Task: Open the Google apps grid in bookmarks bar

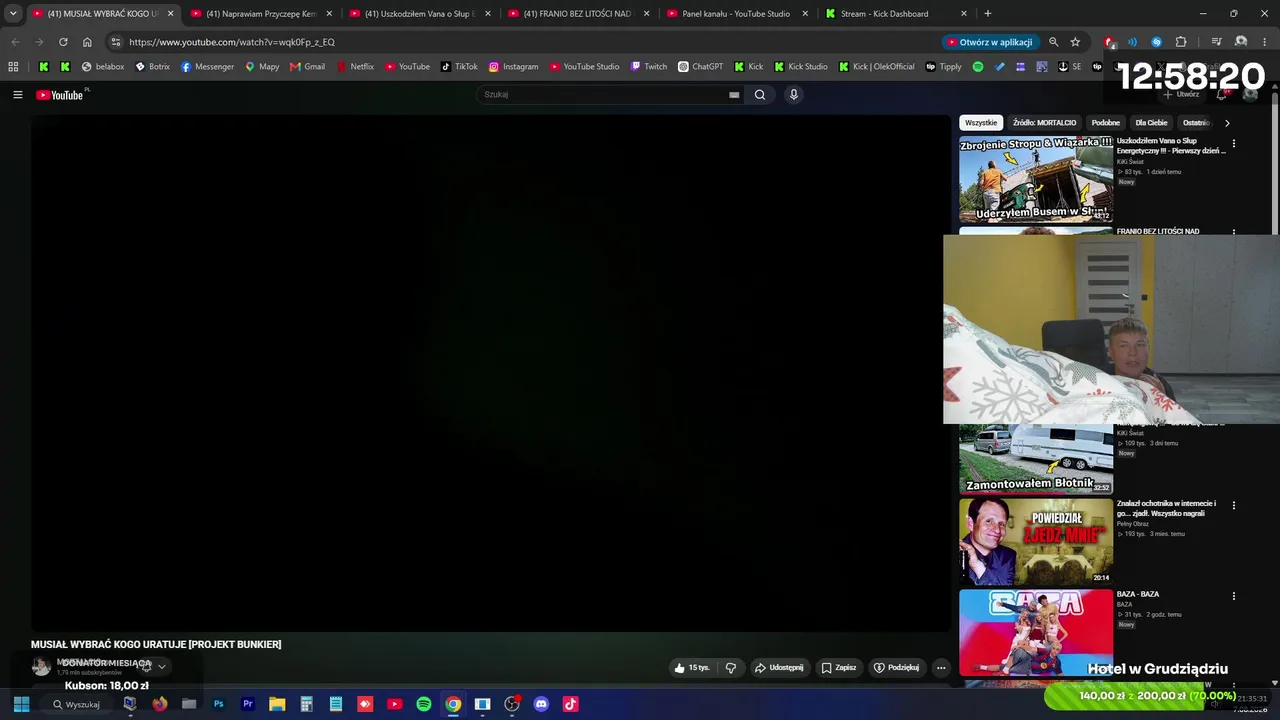Action: pos(13,67)
